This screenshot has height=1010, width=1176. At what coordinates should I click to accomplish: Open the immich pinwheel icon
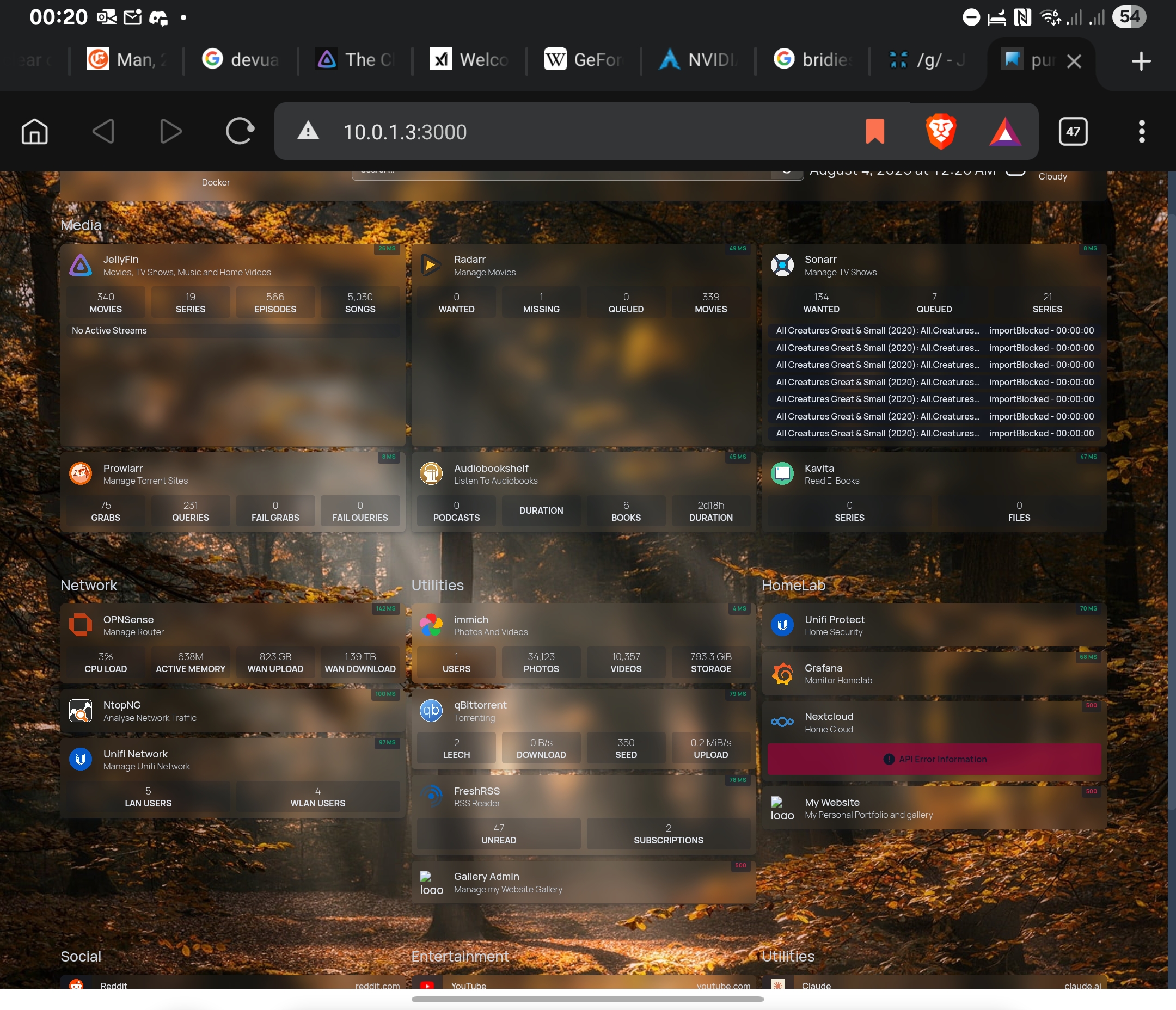click(431, 625)
